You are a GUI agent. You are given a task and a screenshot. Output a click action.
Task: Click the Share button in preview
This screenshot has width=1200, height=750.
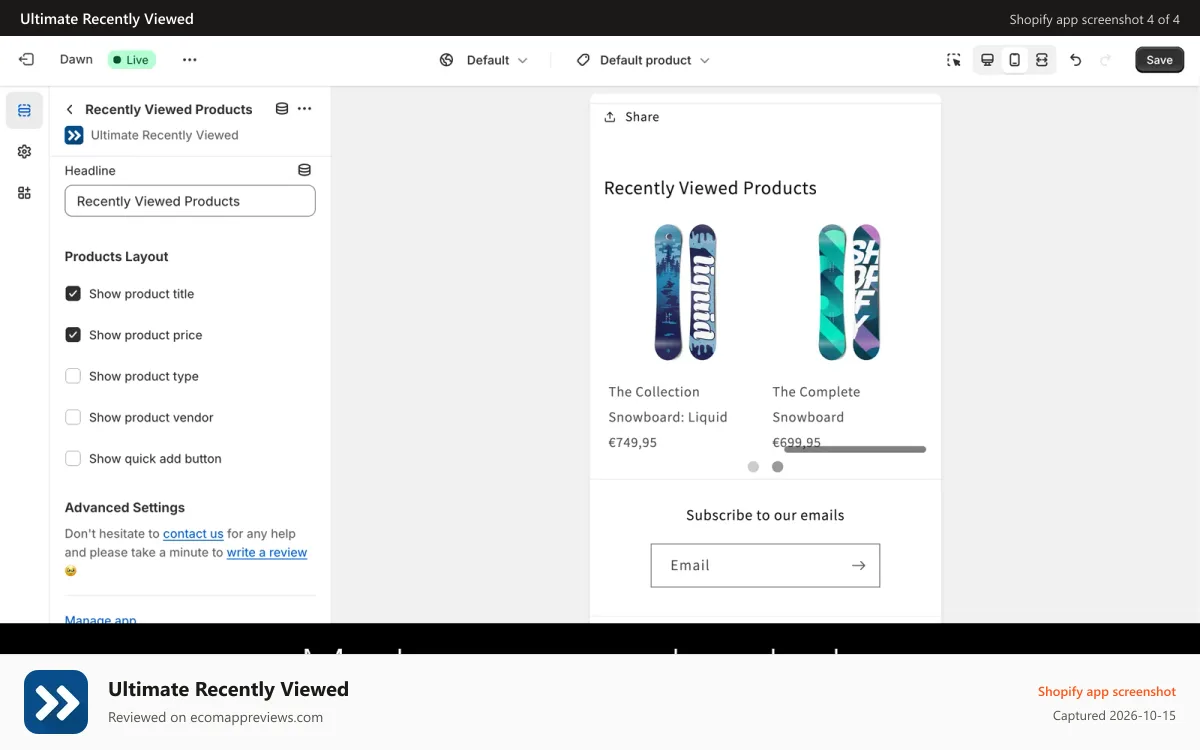631,117
